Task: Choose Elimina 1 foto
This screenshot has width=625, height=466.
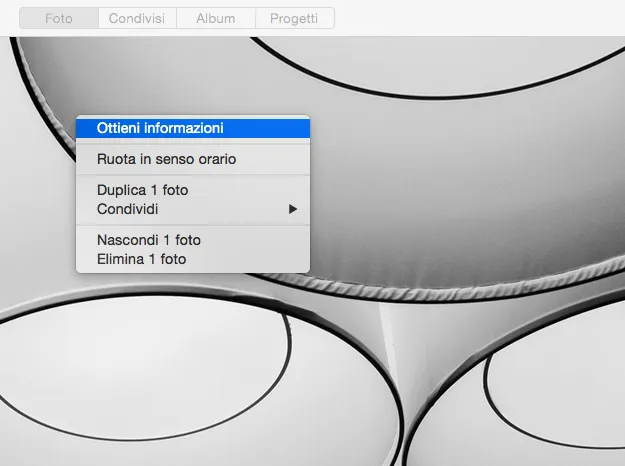Action: [193, 259]
